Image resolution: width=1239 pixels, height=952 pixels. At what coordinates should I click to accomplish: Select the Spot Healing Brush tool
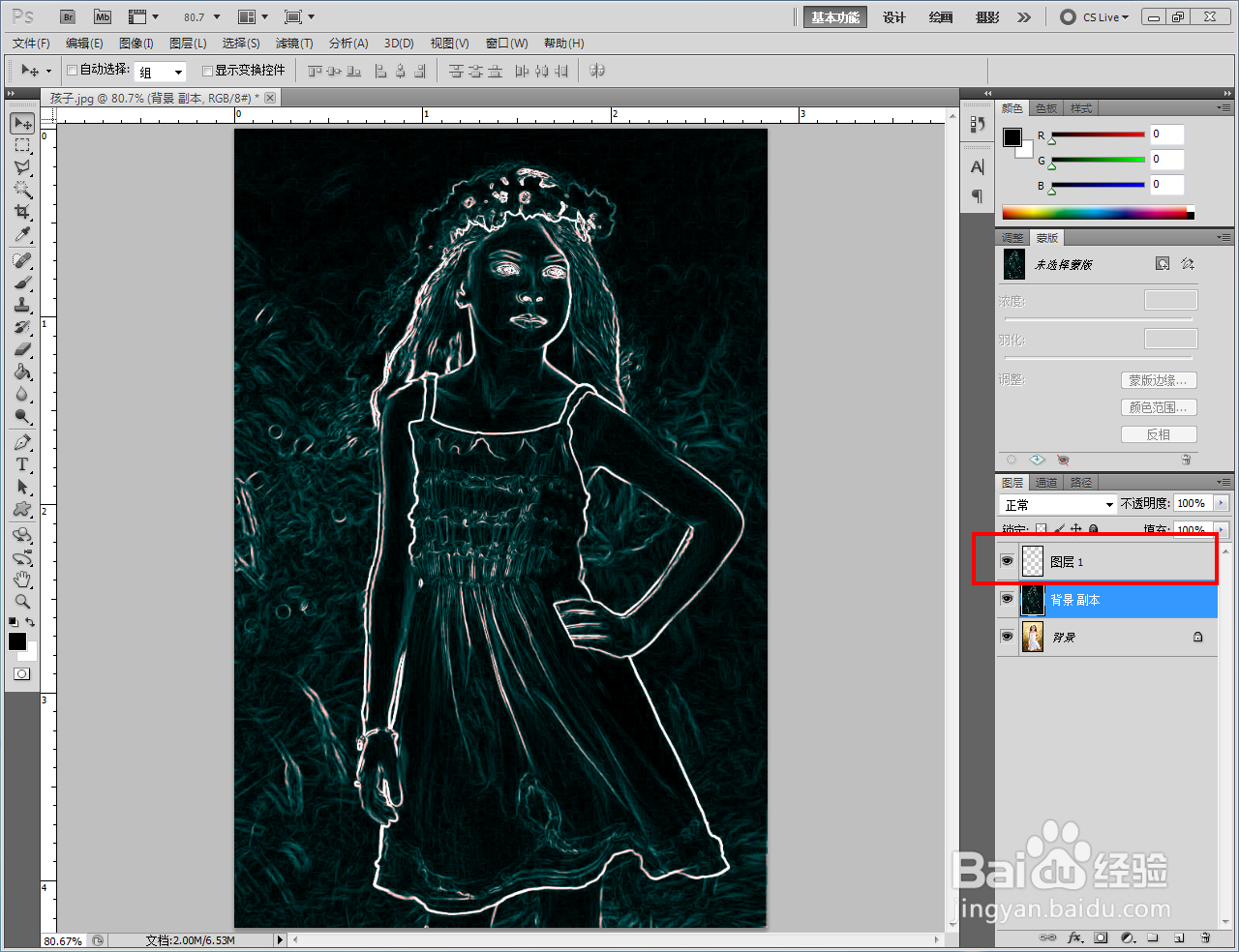(x=22, y=261)
